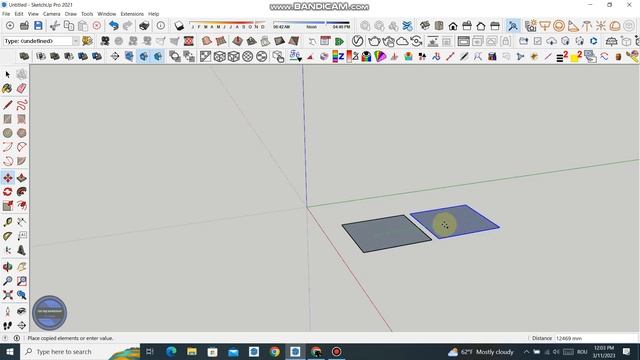Select the Zoom magnifier tool
This screenshot has width=640, height=360.
pos(7,281)
